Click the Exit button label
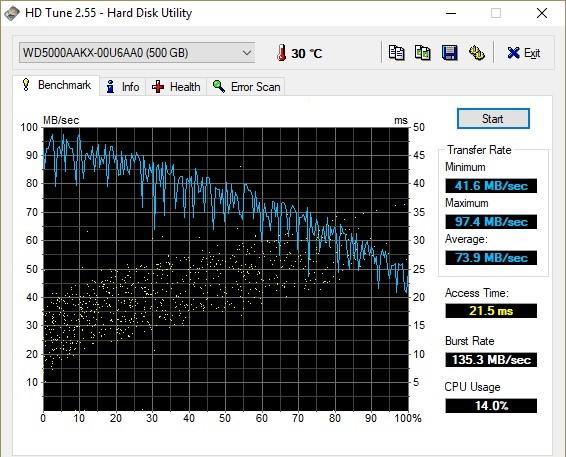This screenshot has width=566, height=457. 532,53
